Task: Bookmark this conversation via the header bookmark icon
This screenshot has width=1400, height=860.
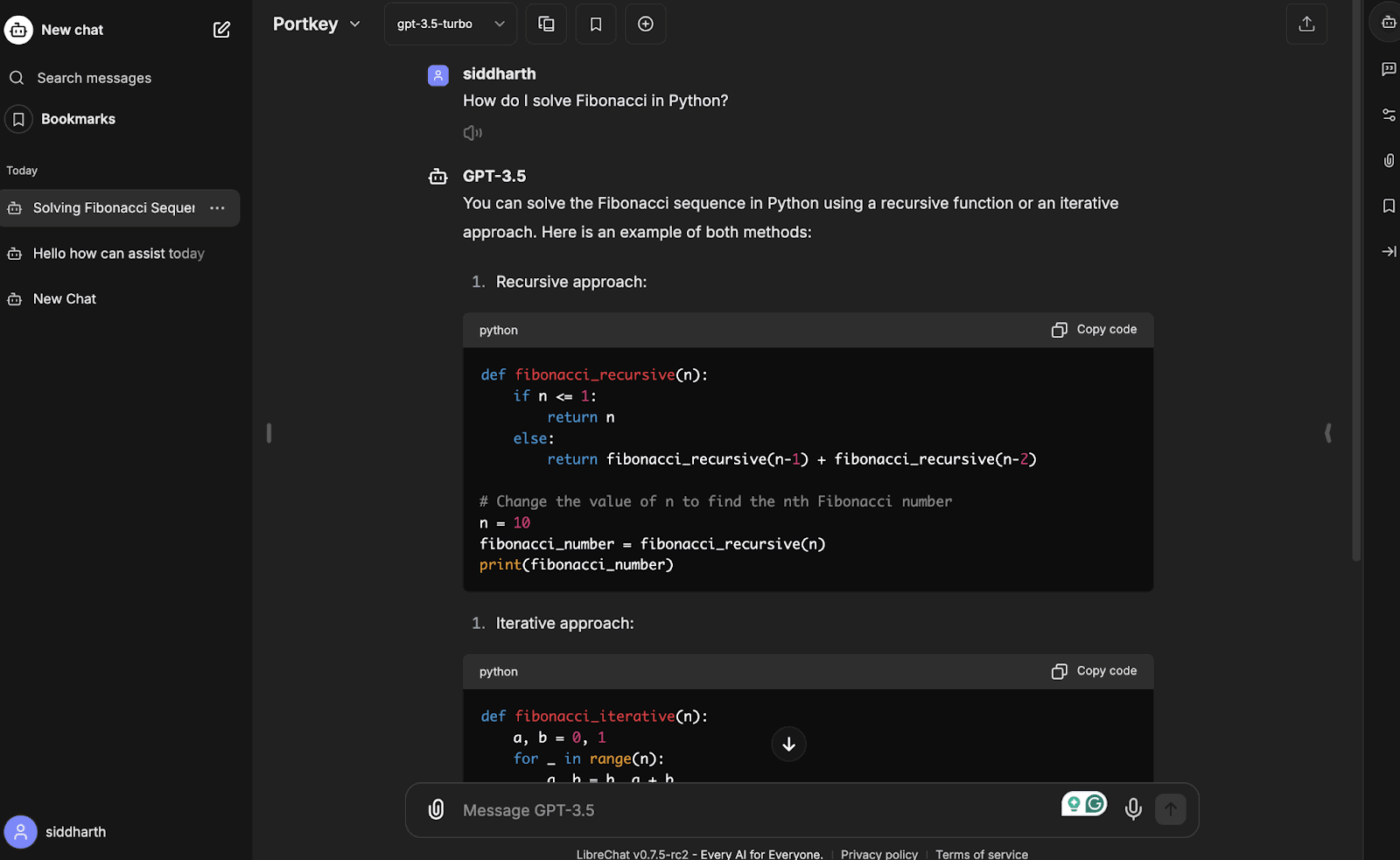Action: click(596, 23)
